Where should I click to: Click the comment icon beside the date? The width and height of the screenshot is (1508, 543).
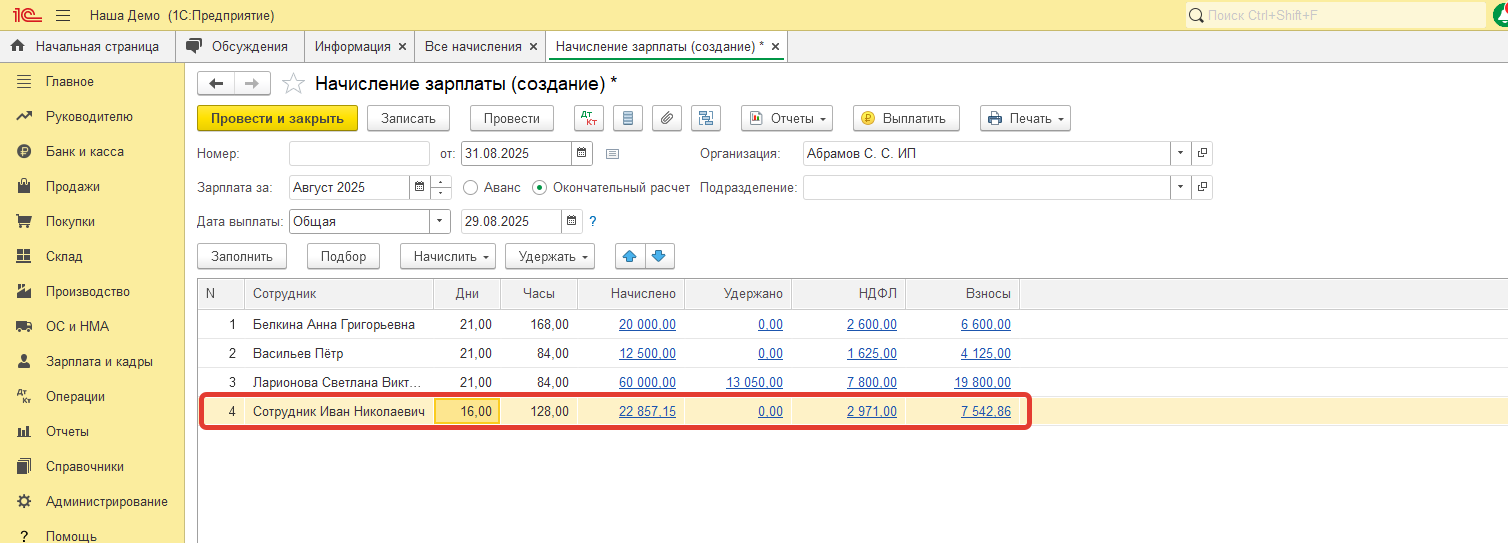click(613, 154)
